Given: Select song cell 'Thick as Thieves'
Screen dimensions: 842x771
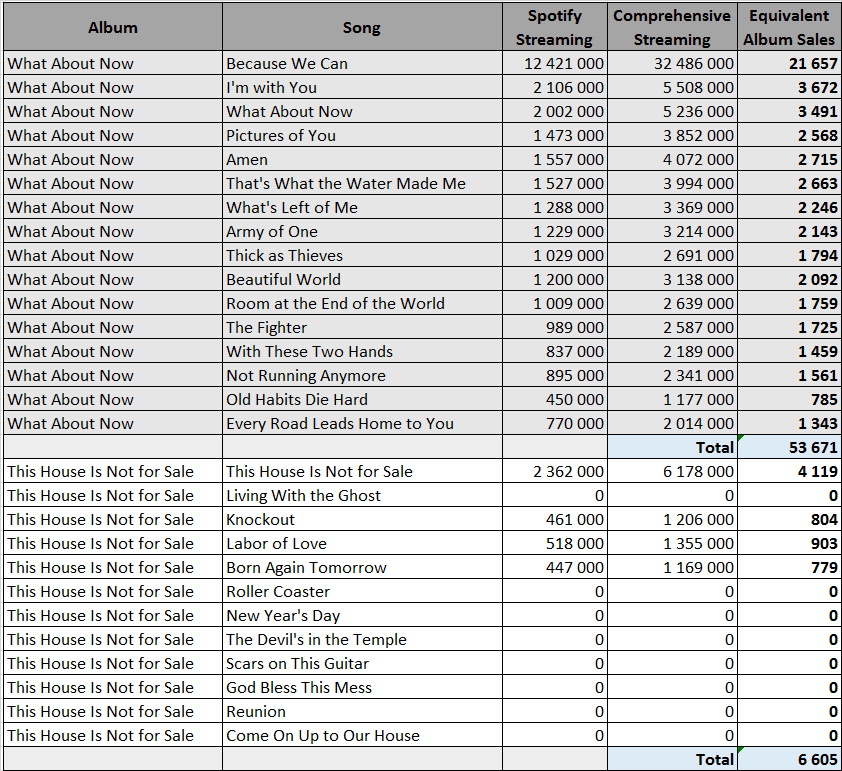Looking at the screenshot, I should (362, 256).
